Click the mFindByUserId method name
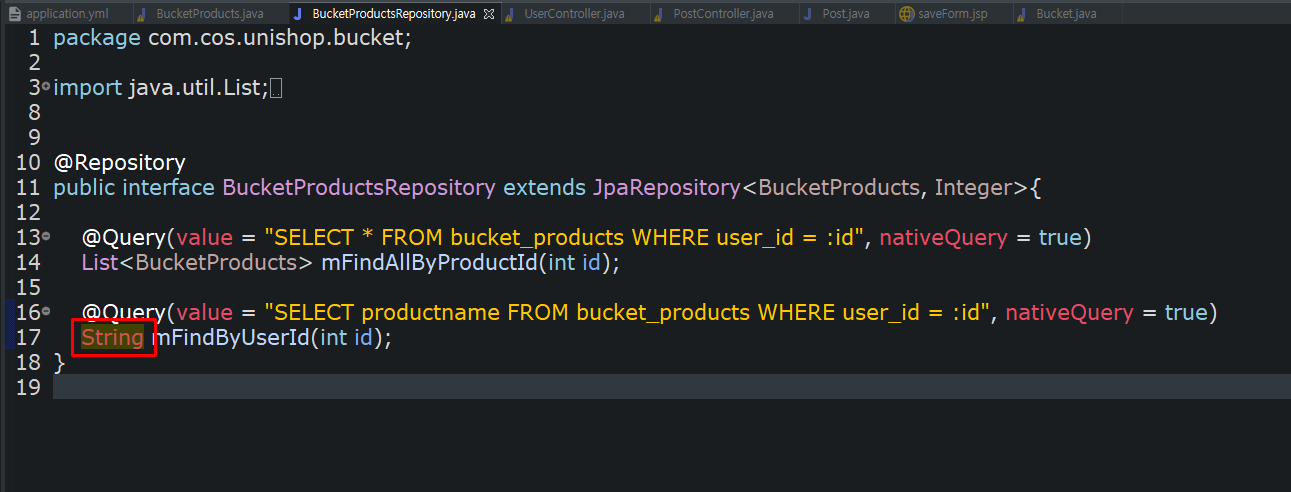 [230, 337]
